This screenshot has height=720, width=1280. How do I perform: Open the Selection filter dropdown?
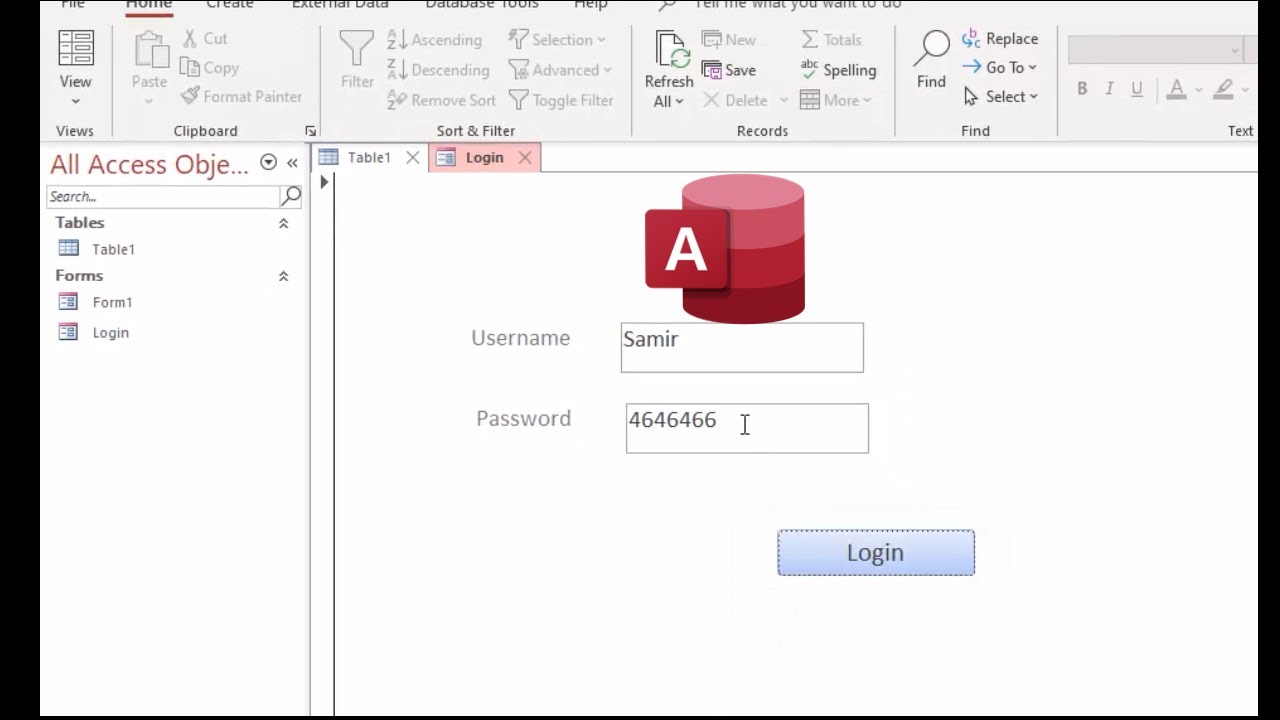[x=557, y=40]
